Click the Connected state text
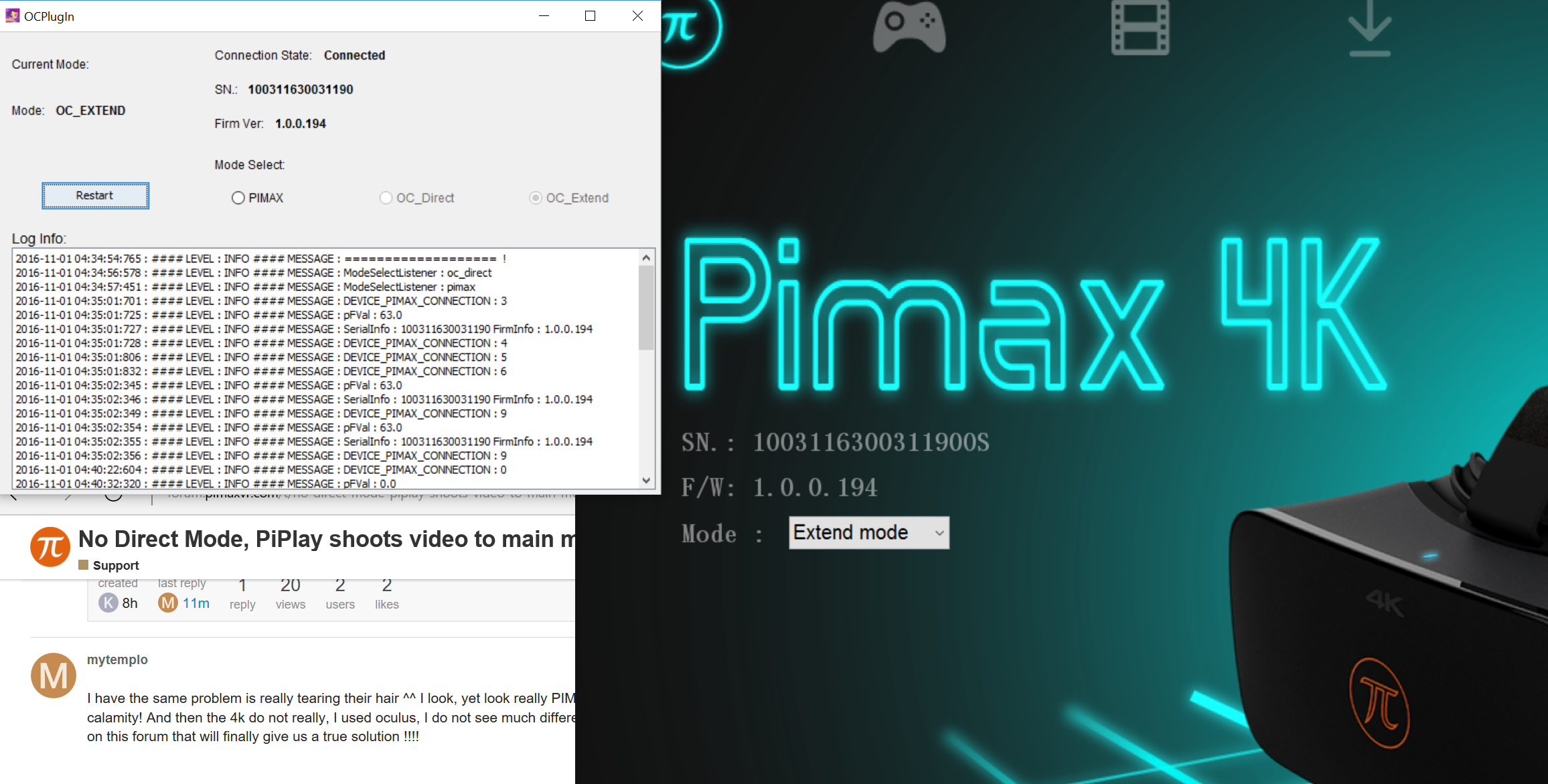 pos(355,56)
